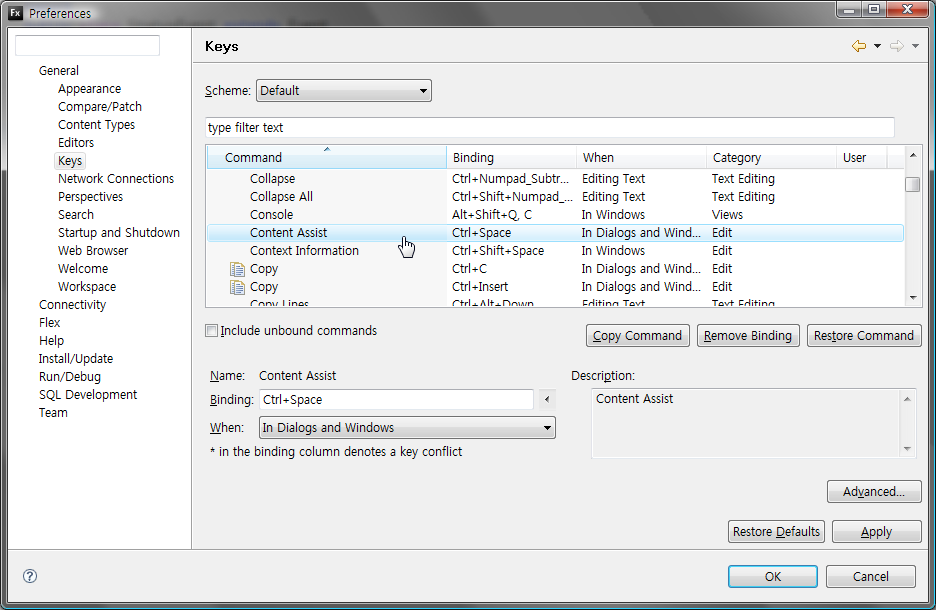Screen dimensions: 936x610
Task: Click the help question mark icon
Action: (x=30, y=576)
